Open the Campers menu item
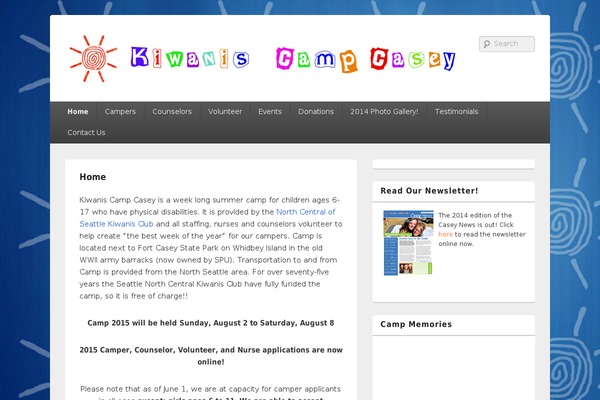This screenshot has height=400, width=600. [120, 111]
